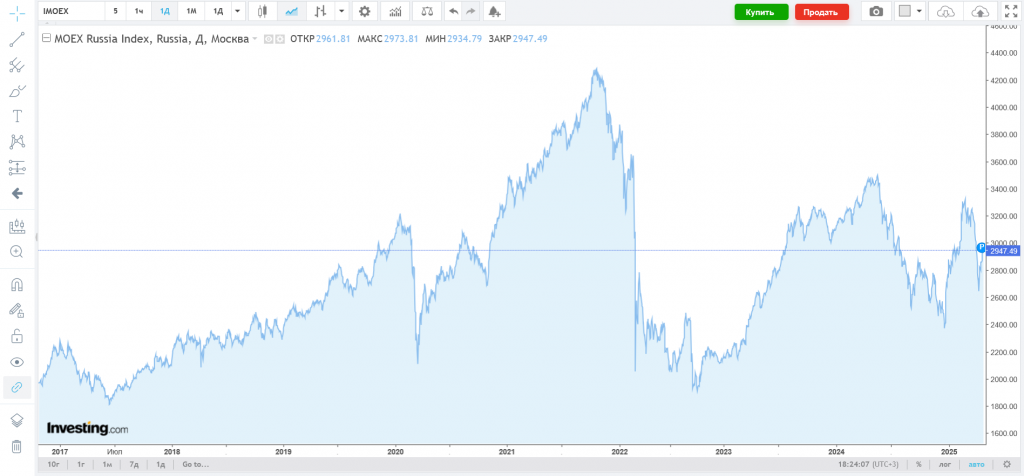The width and height of the screenshot is (1024, 476).
Task: Open the timeframe interval dropdown arrow
Action: [x=237, y=11]
